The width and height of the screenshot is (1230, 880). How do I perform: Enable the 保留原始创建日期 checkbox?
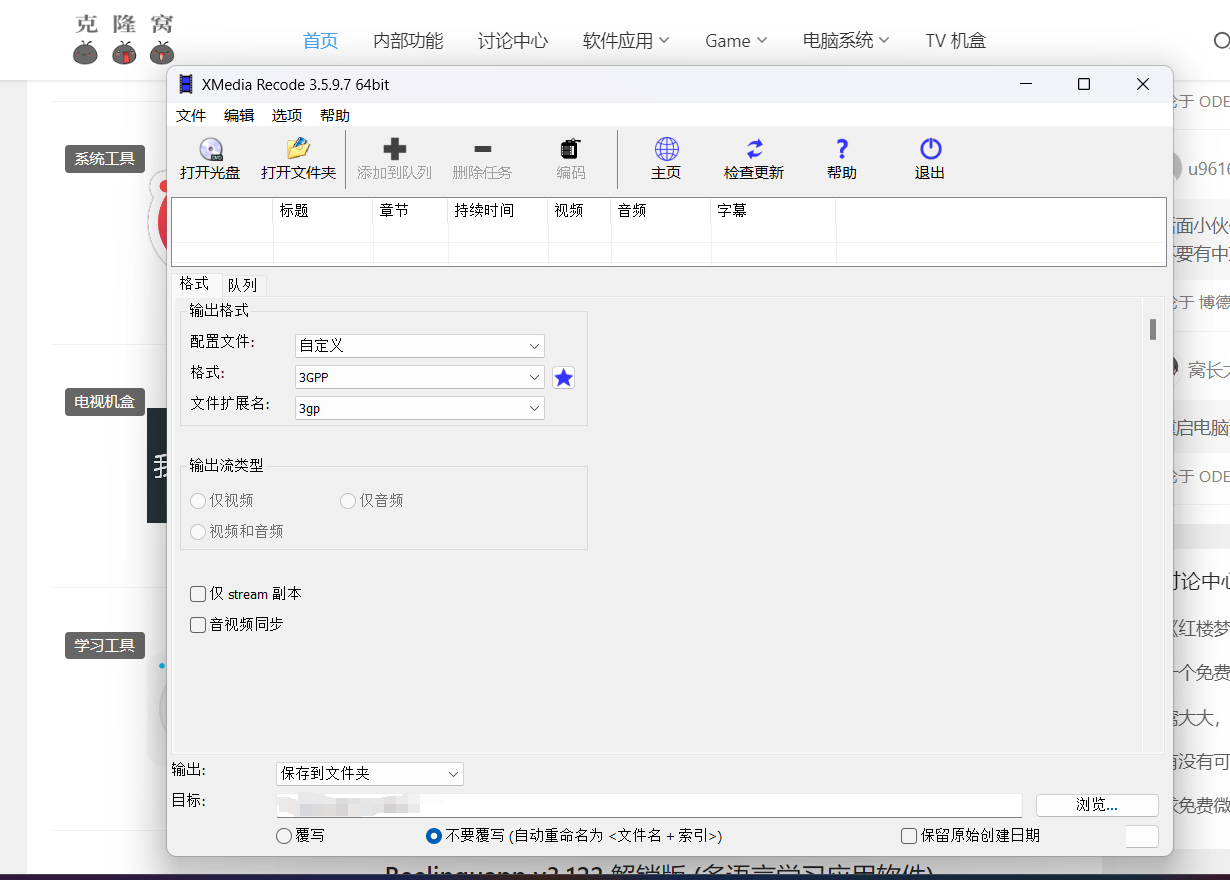click(909, 836)
